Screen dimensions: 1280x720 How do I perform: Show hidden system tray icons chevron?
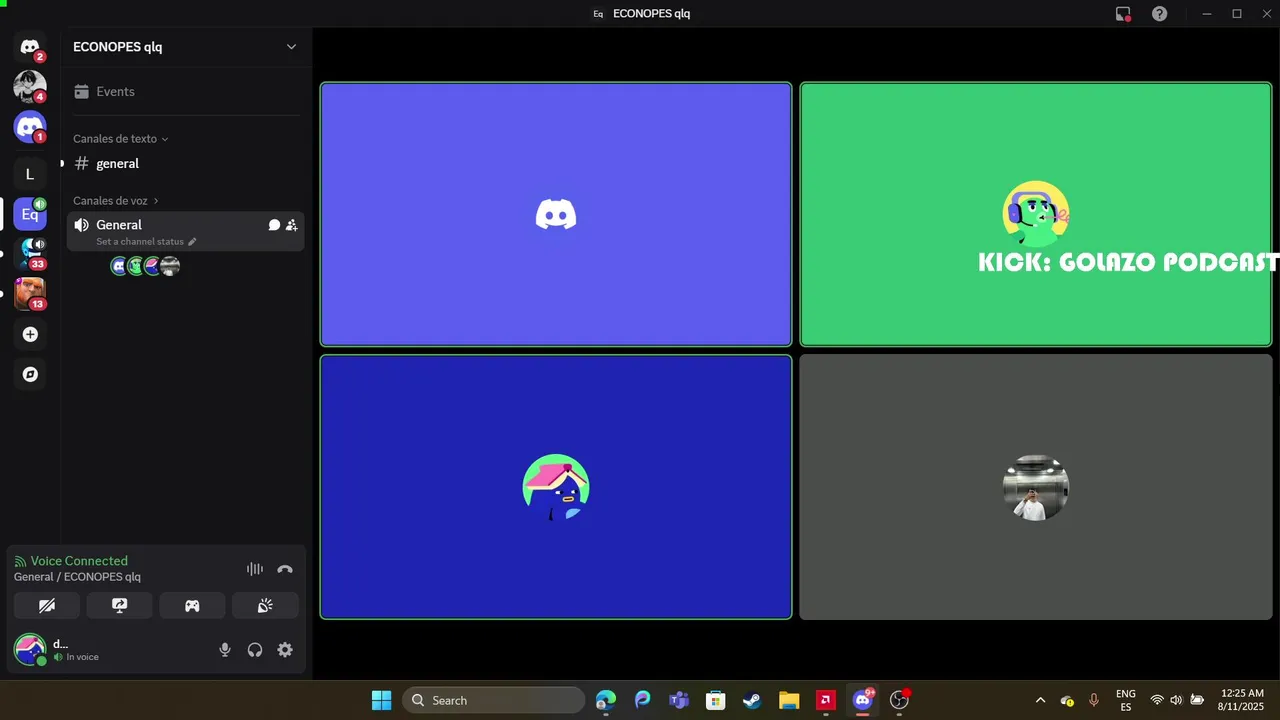[1040, 700]
